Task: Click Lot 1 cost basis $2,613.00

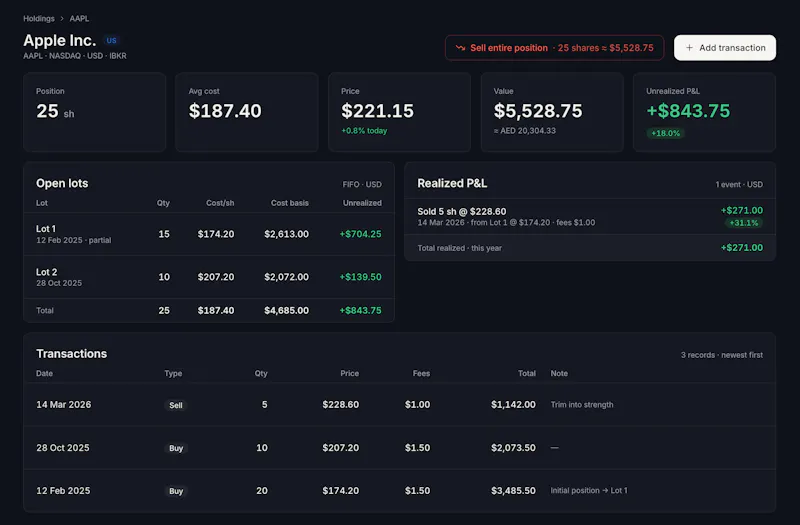Action: [286, 234]
